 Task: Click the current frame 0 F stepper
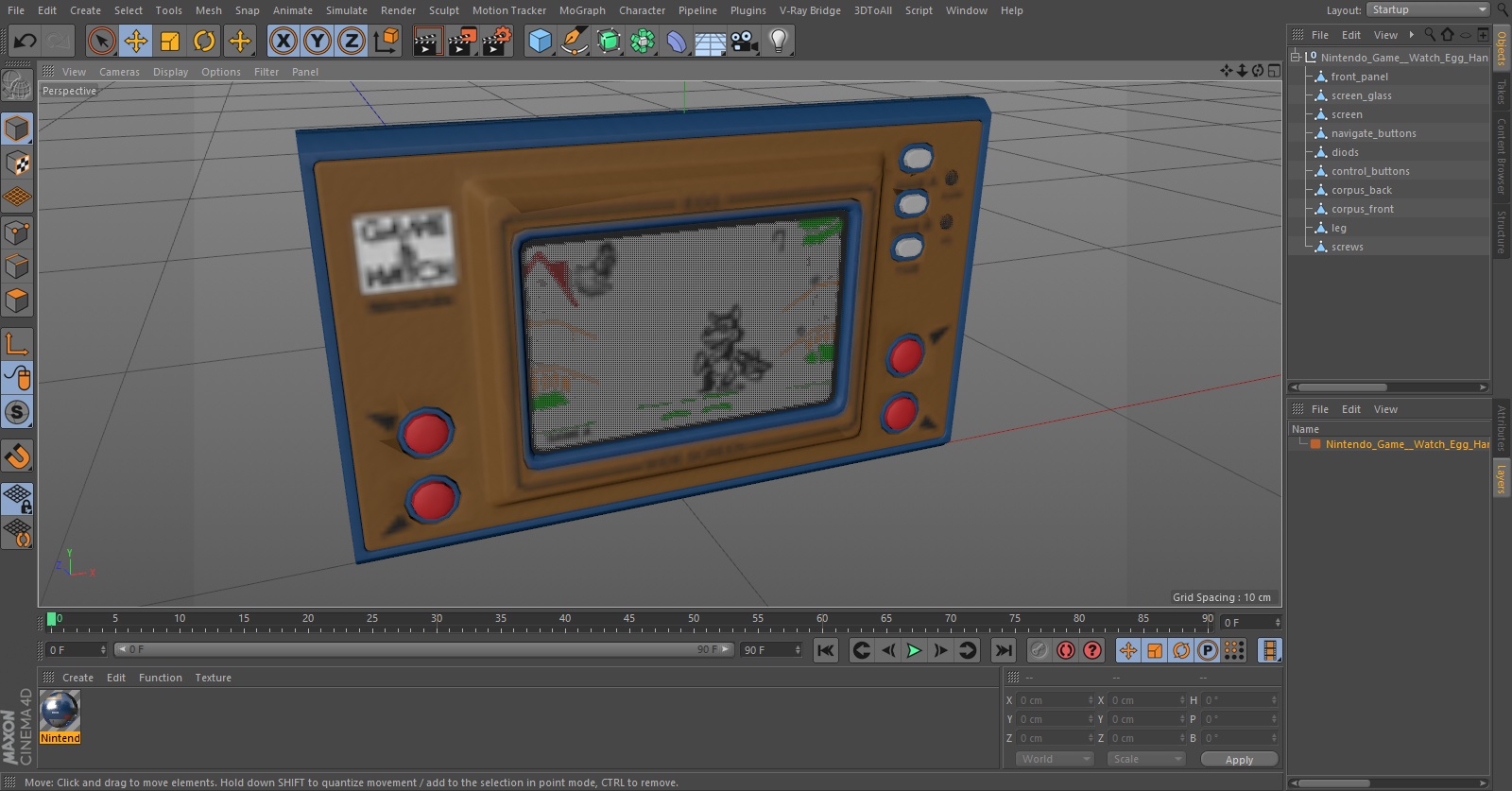click(103, 650)
